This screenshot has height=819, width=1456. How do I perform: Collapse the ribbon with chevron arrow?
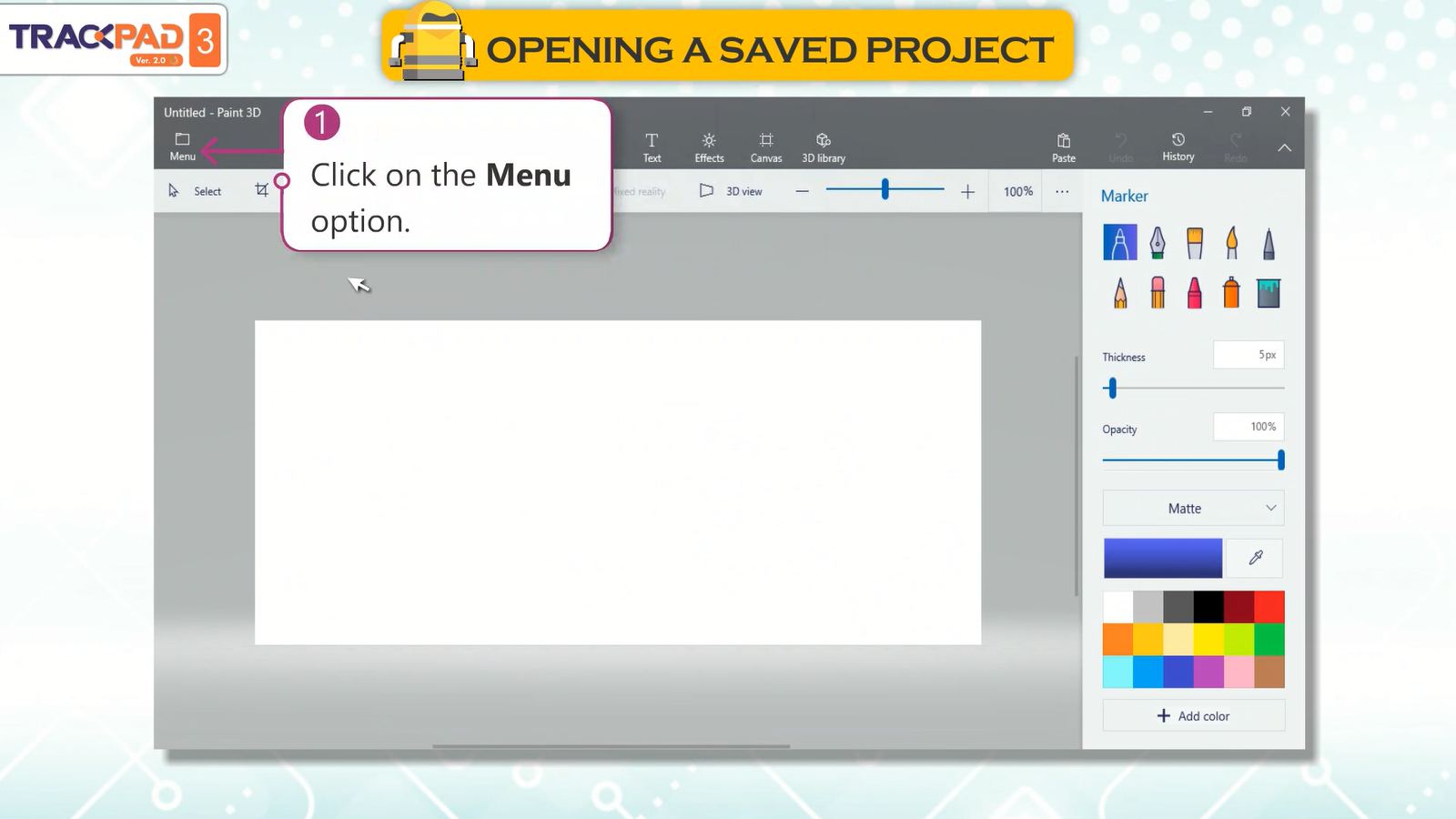[x=1284, y=147]
